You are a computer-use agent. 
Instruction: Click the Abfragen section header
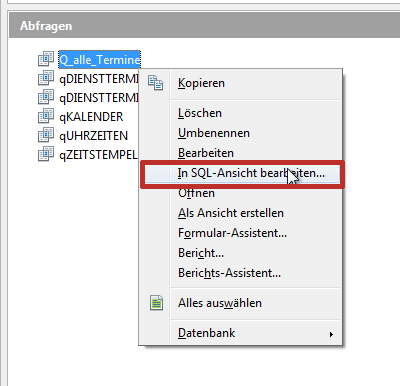click(x=204, y=26)
